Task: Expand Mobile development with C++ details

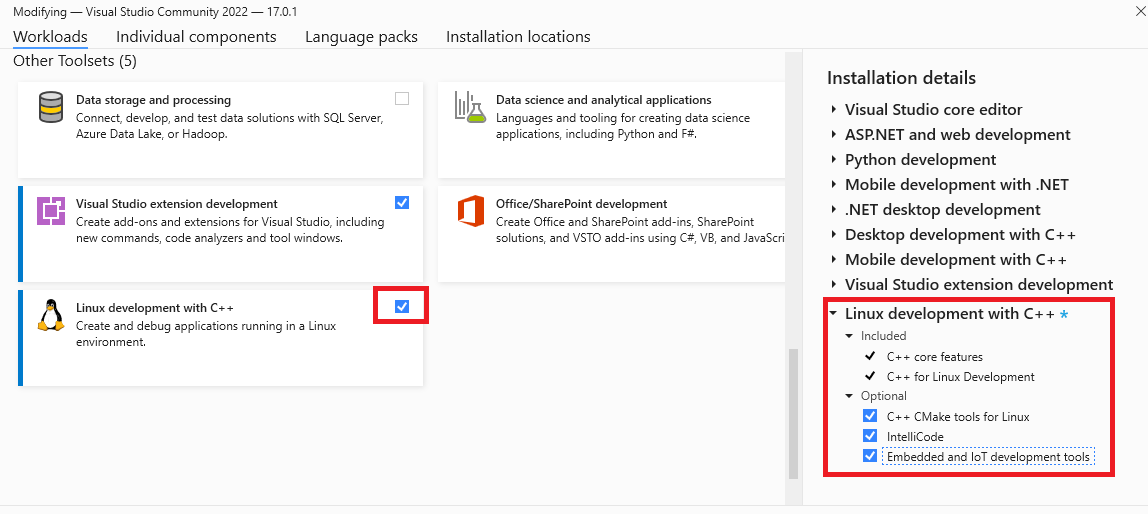Action: click(x=834, y=260)
